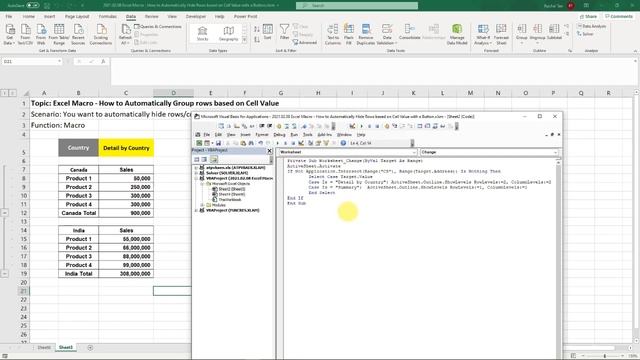Click the Solver button
640x360 pixels.
[x=585, y=34]
